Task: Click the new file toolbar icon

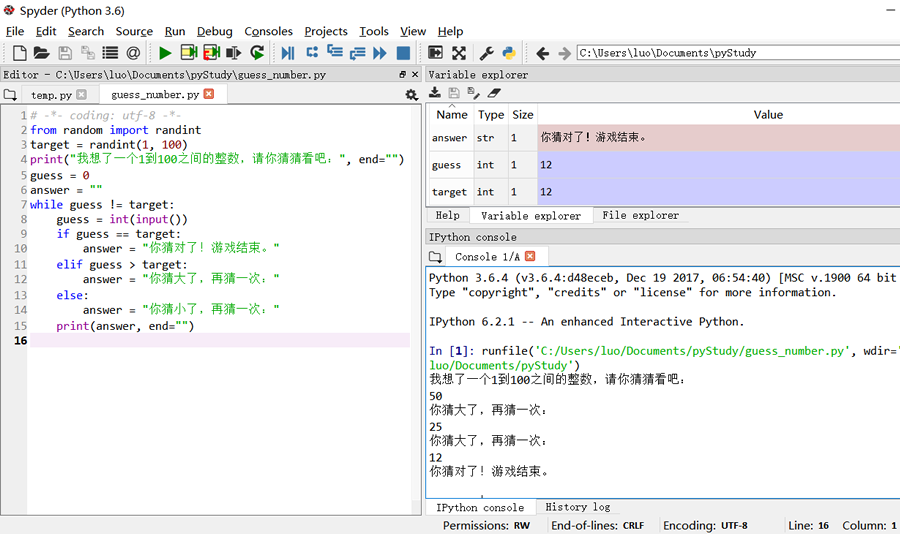Action: (x=20, y=53)
